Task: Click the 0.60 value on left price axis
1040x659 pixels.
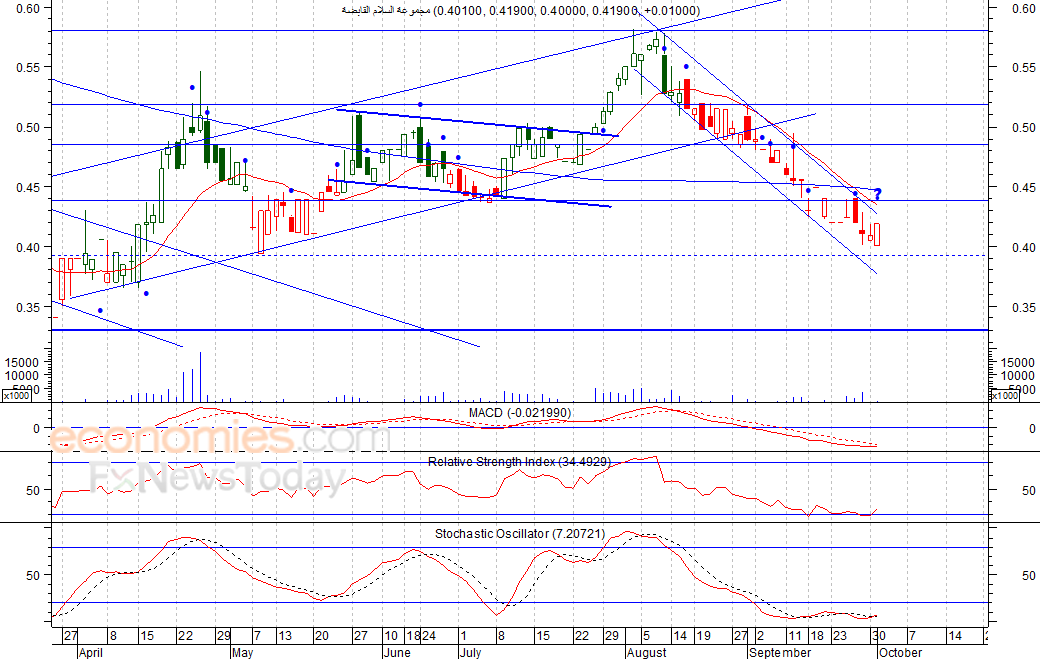Action: point(28,8)
